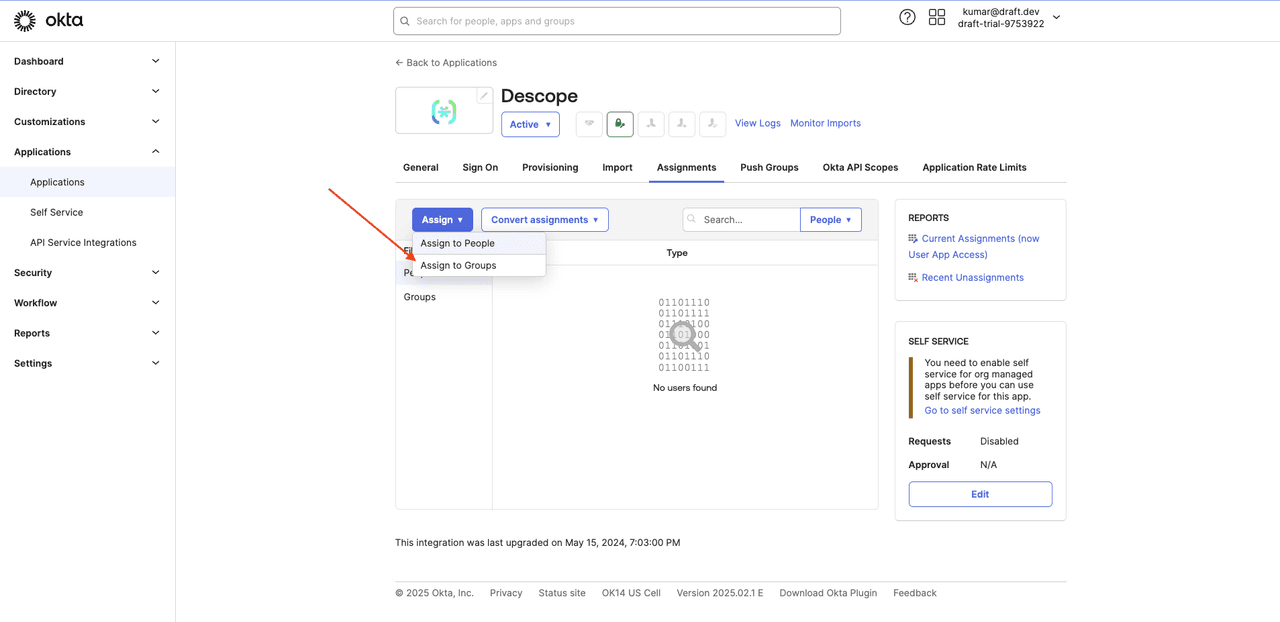1280x622 pixels.
Task: Open the Active status dropdown
Action: (530, 124)
